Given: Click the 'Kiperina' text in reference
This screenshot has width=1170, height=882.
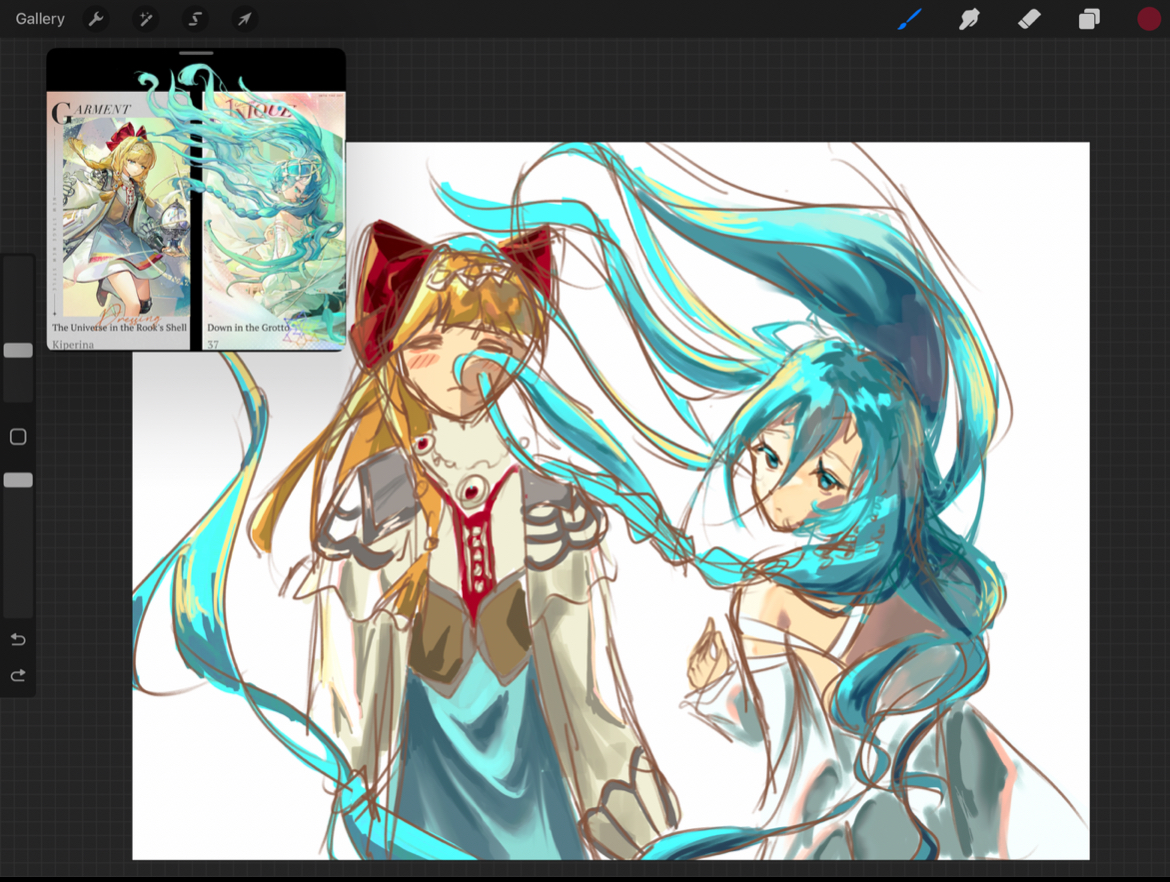Looking at the screenshot, I should pyautogui.click(x=73, y=344).
